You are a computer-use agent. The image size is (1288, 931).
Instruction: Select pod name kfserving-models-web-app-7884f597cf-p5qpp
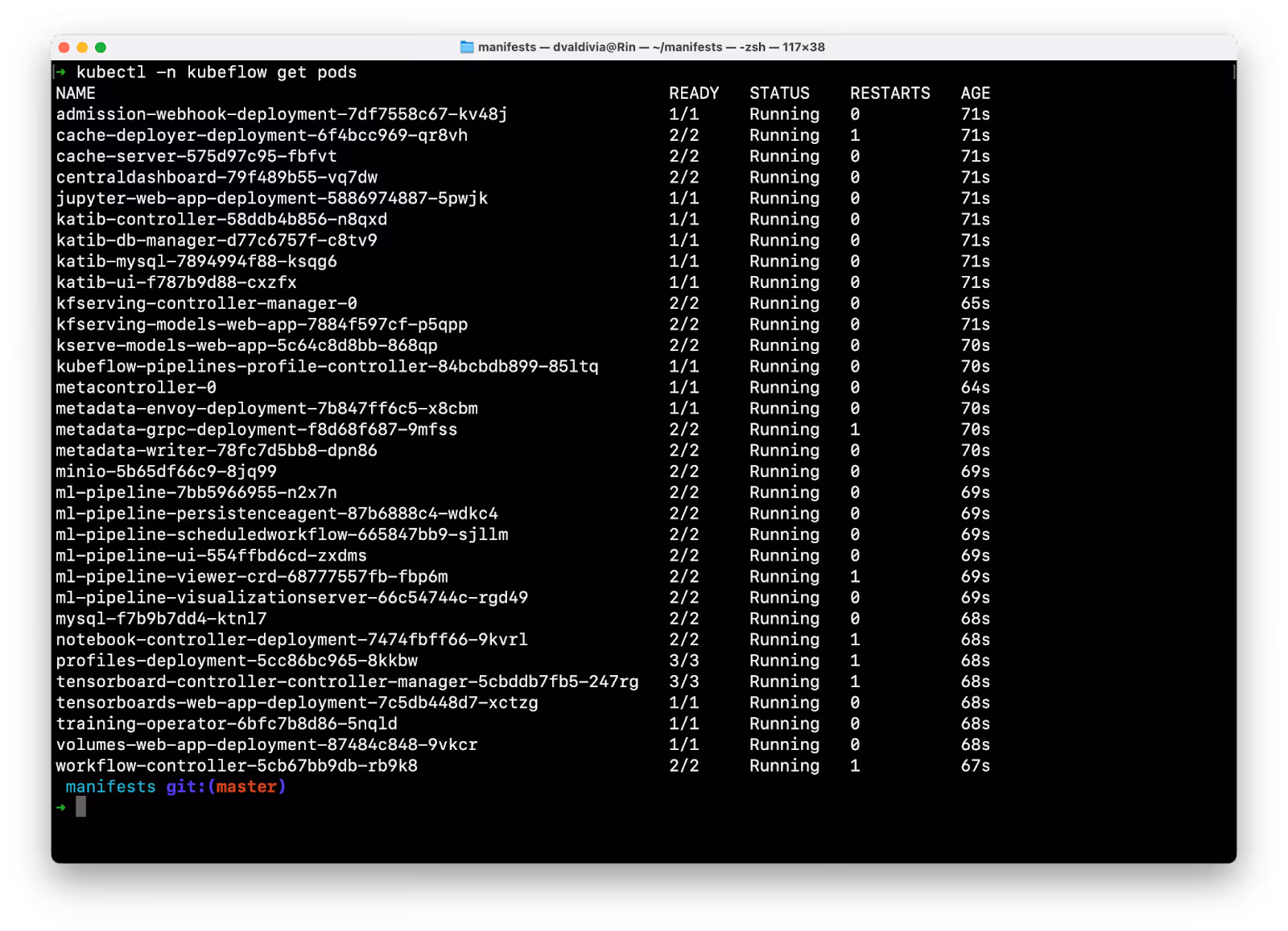262,324
